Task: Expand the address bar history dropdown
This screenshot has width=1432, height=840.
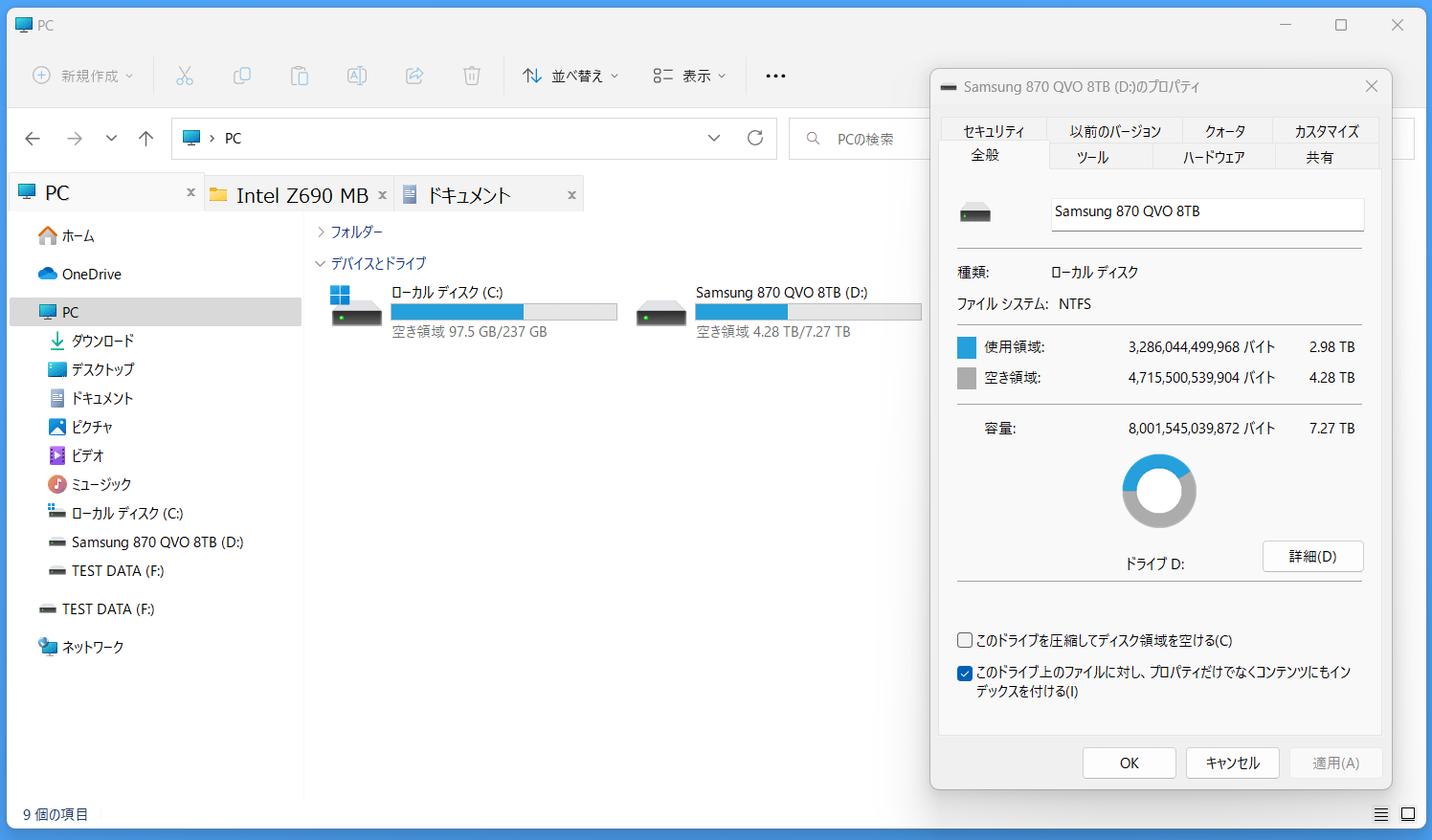Action: pos(714,138)
